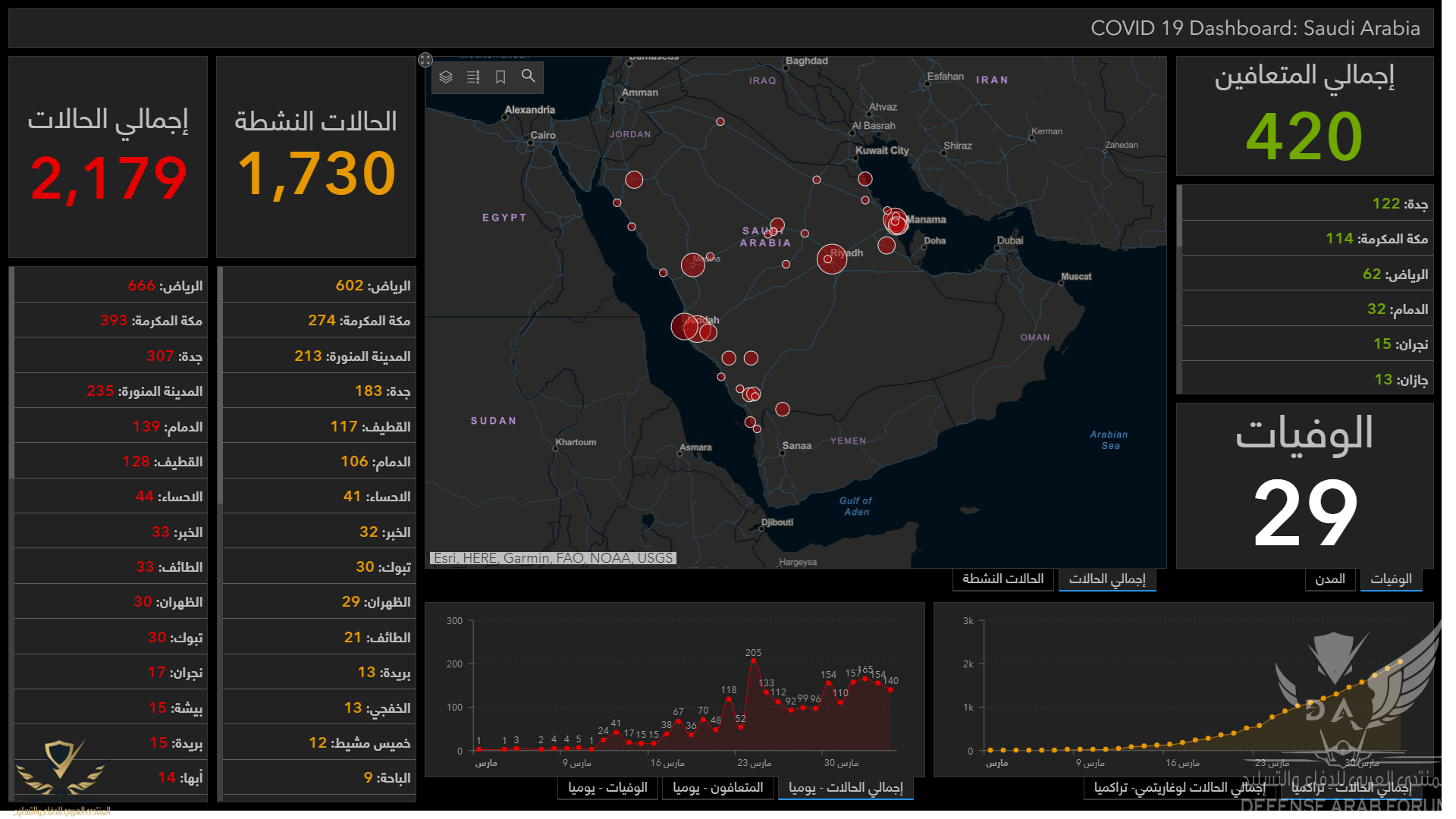
Task: Click the total cases list scrollbar
Action: tap(11, 372)
